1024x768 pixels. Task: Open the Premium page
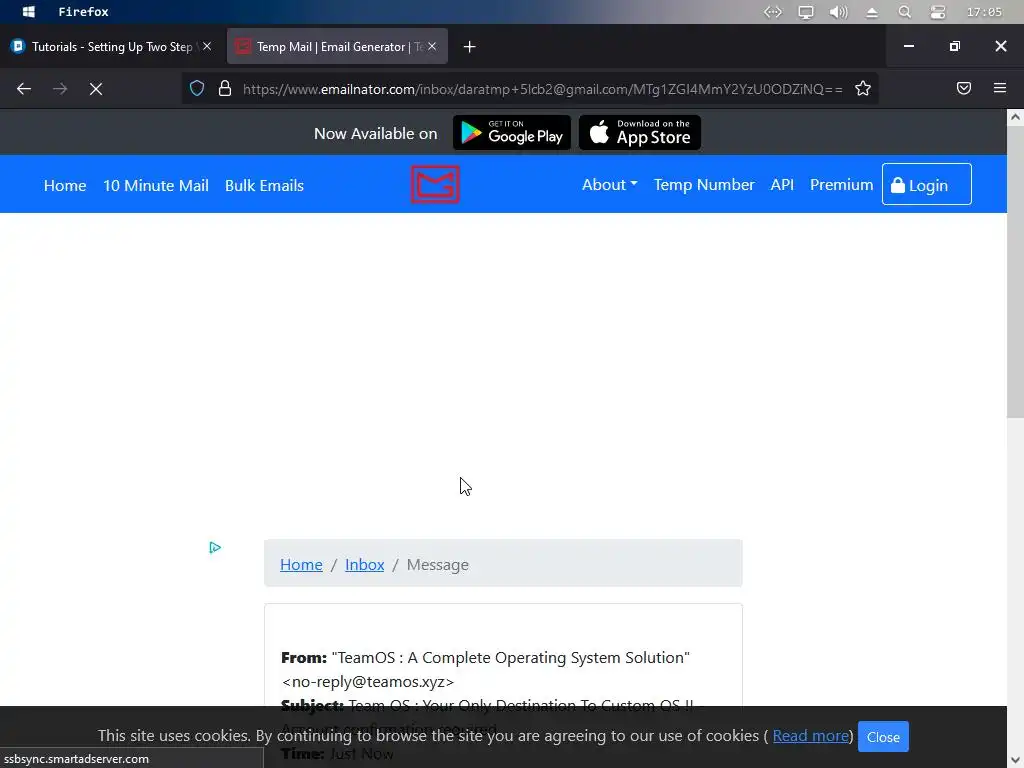[x=841, y=185]
